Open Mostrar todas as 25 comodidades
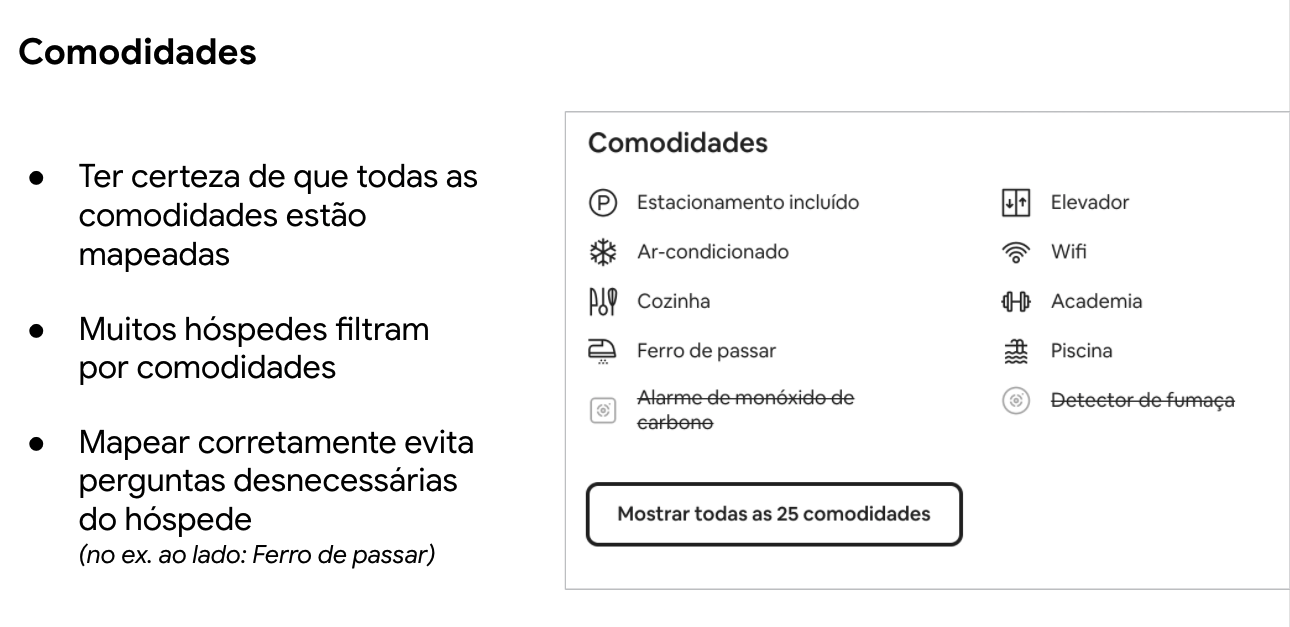 (773, 515)
